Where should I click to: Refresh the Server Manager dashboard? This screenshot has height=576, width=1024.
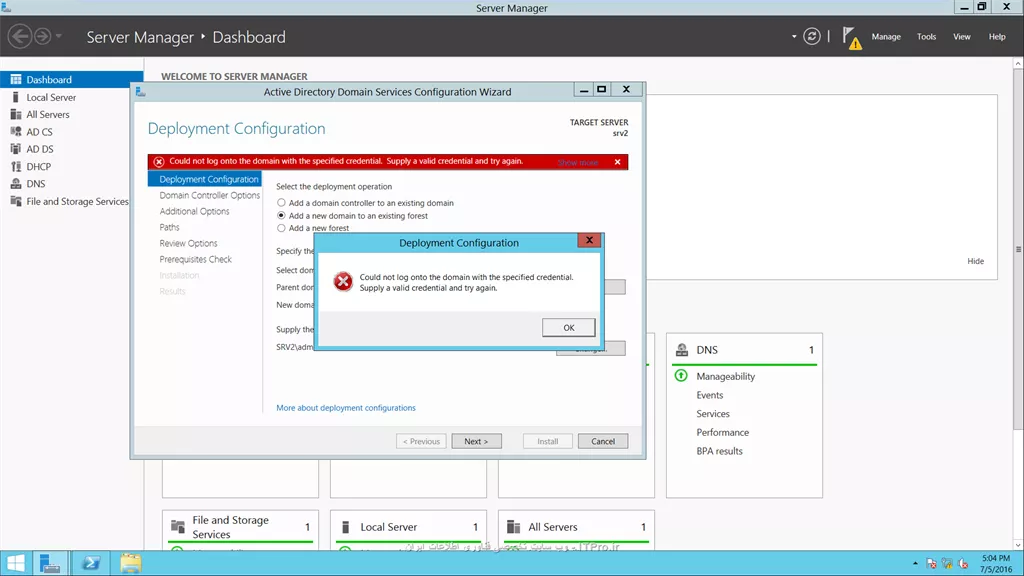(x=812, y=37)
